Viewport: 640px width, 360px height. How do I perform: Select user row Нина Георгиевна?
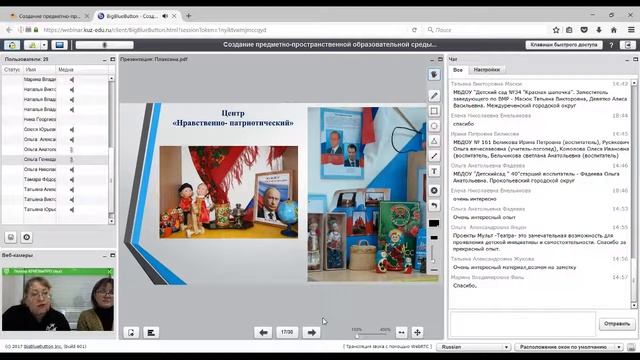tap(55, 120)
